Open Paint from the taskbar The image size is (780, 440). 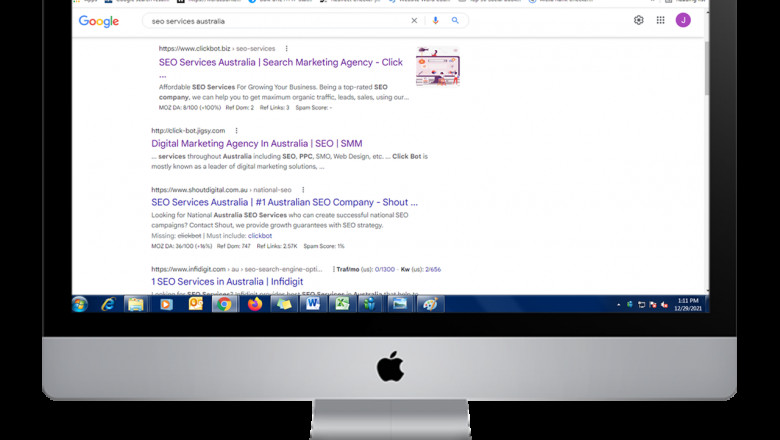click(x=430, y=304)
